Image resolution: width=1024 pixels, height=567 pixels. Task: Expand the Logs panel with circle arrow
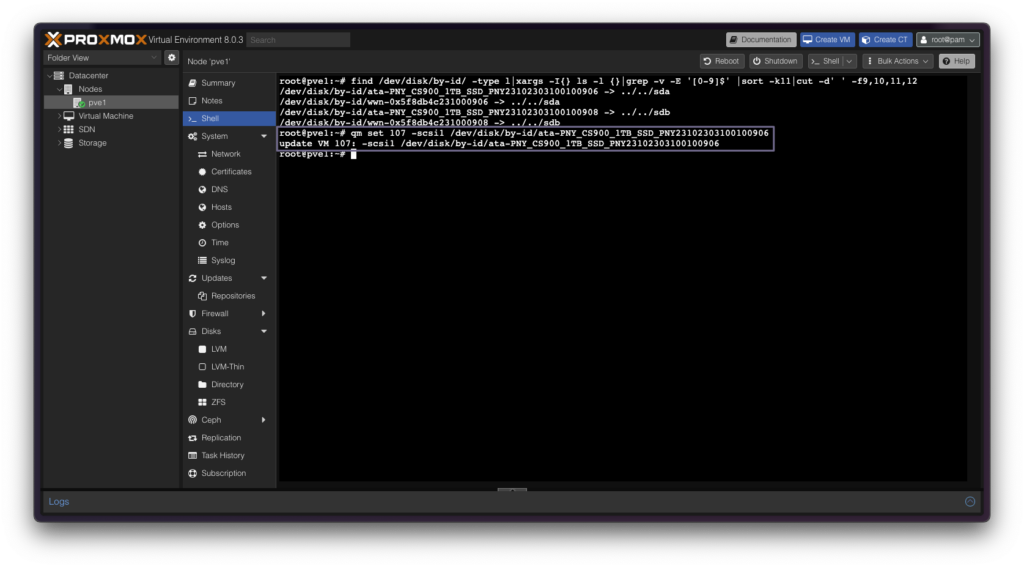[x=970, y=502]
